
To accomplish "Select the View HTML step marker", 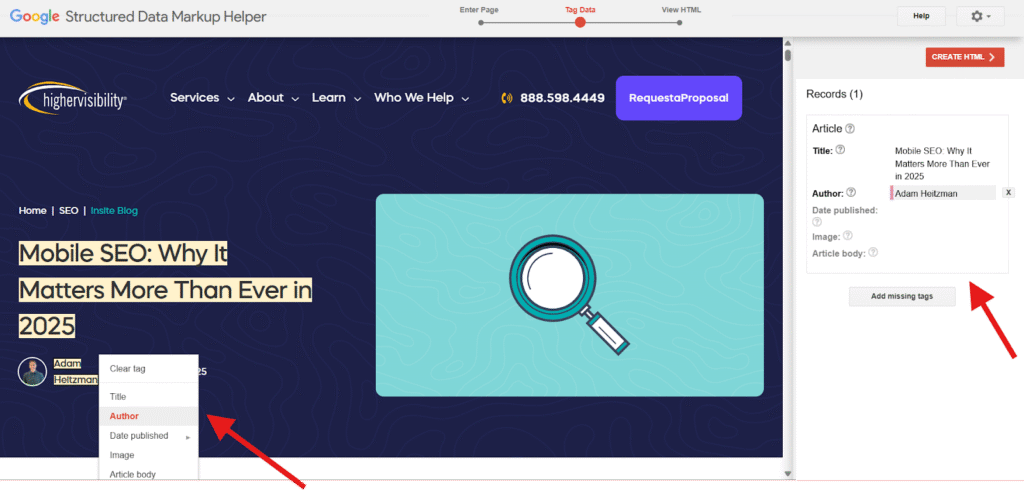I will click(x=679, y=22).
